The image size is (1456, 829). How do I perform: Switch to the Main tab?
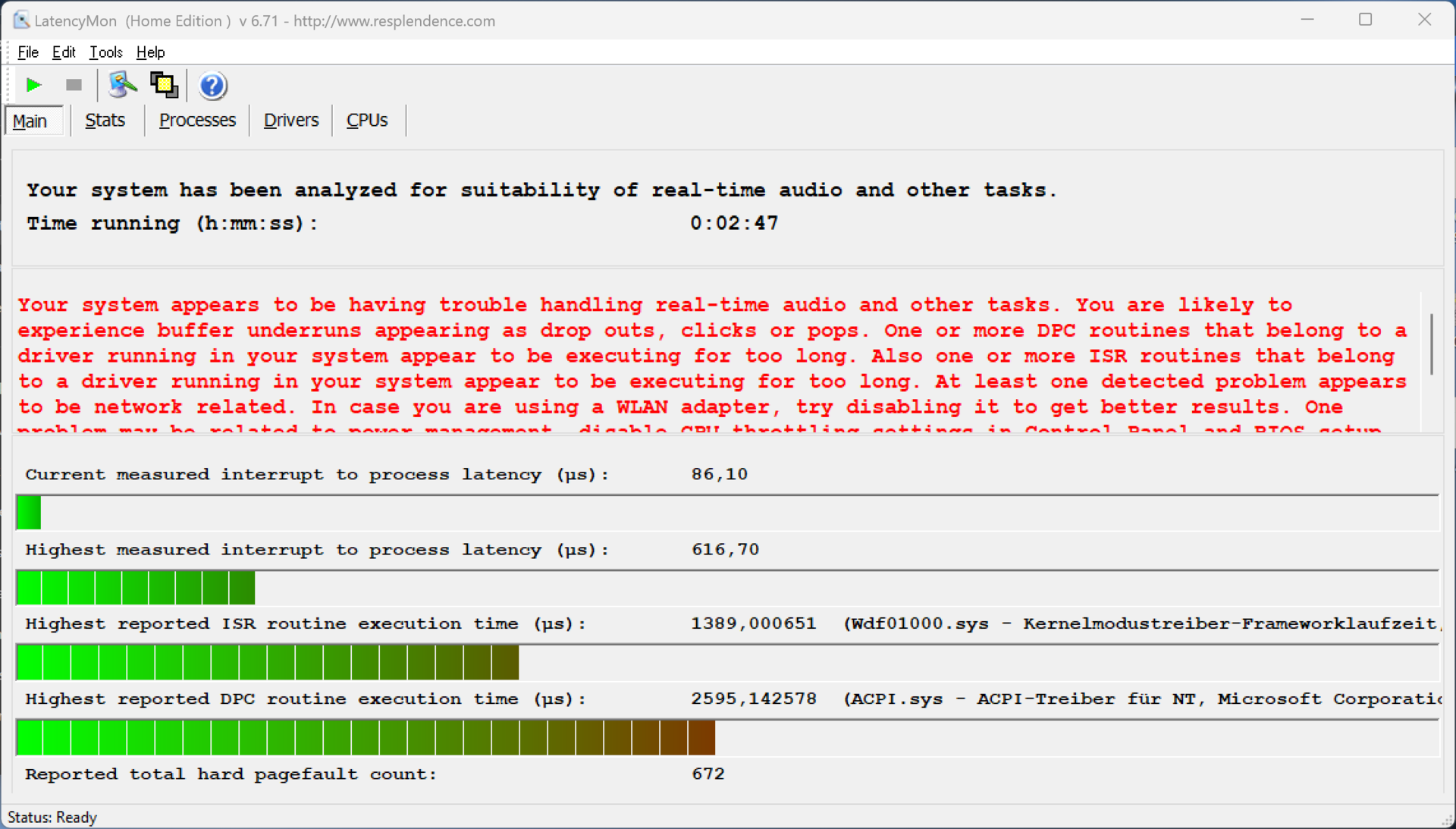pos(30,121)
